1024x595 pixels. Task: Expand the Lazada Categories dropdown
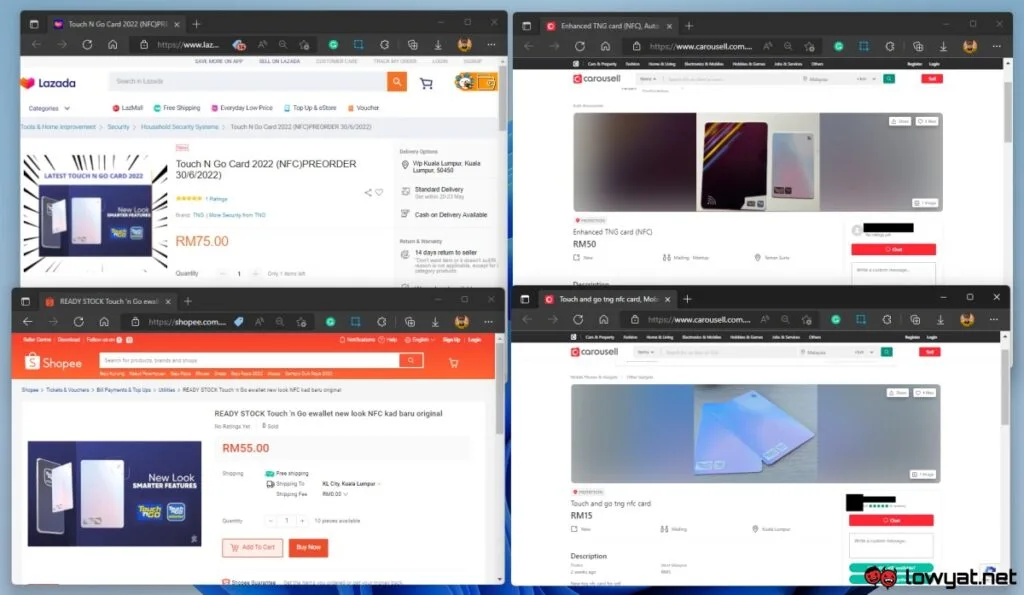[x=49, y=108]
